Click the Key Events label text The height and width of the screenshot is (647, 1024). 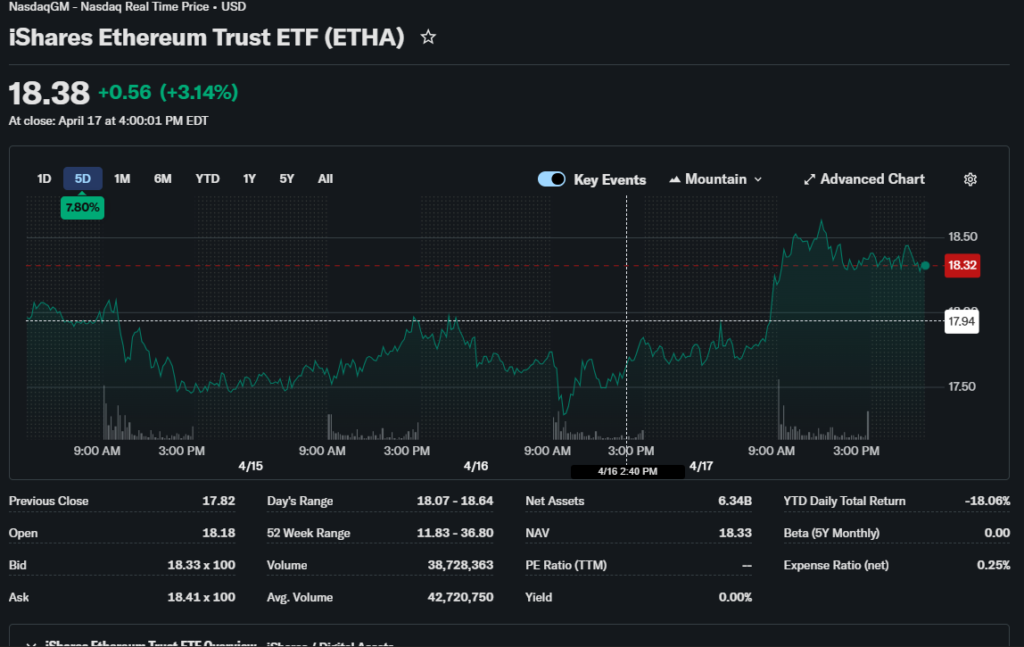(x=609, y=180)
